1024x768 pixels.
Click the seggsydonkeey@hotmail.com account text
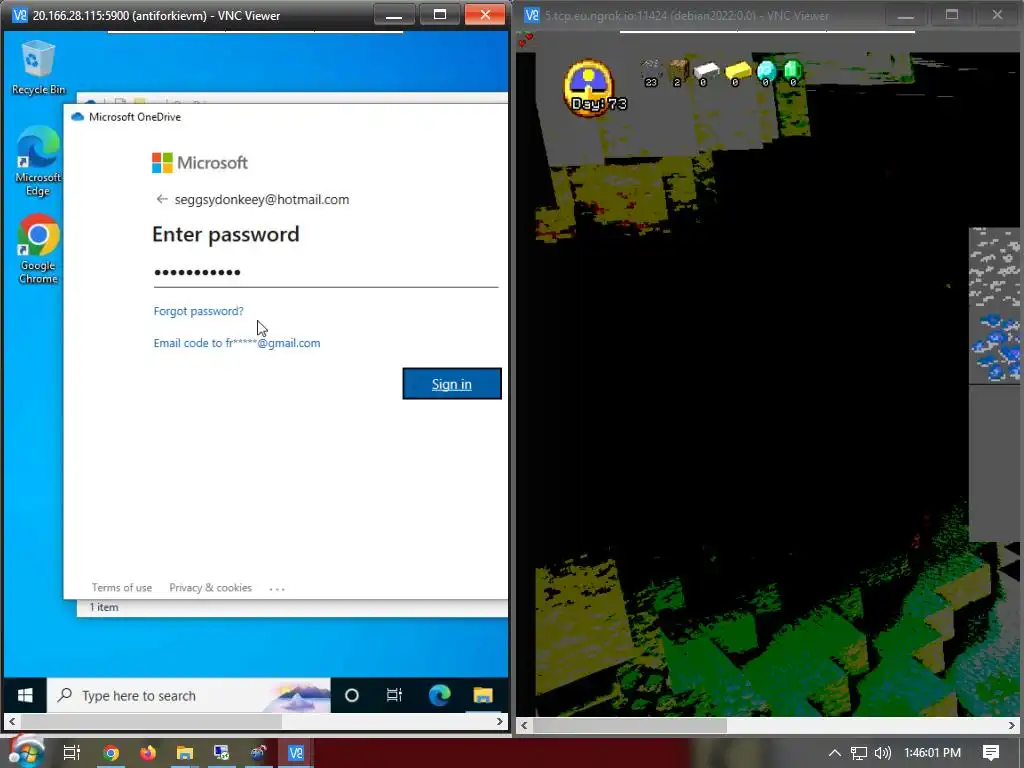point(262,199)
